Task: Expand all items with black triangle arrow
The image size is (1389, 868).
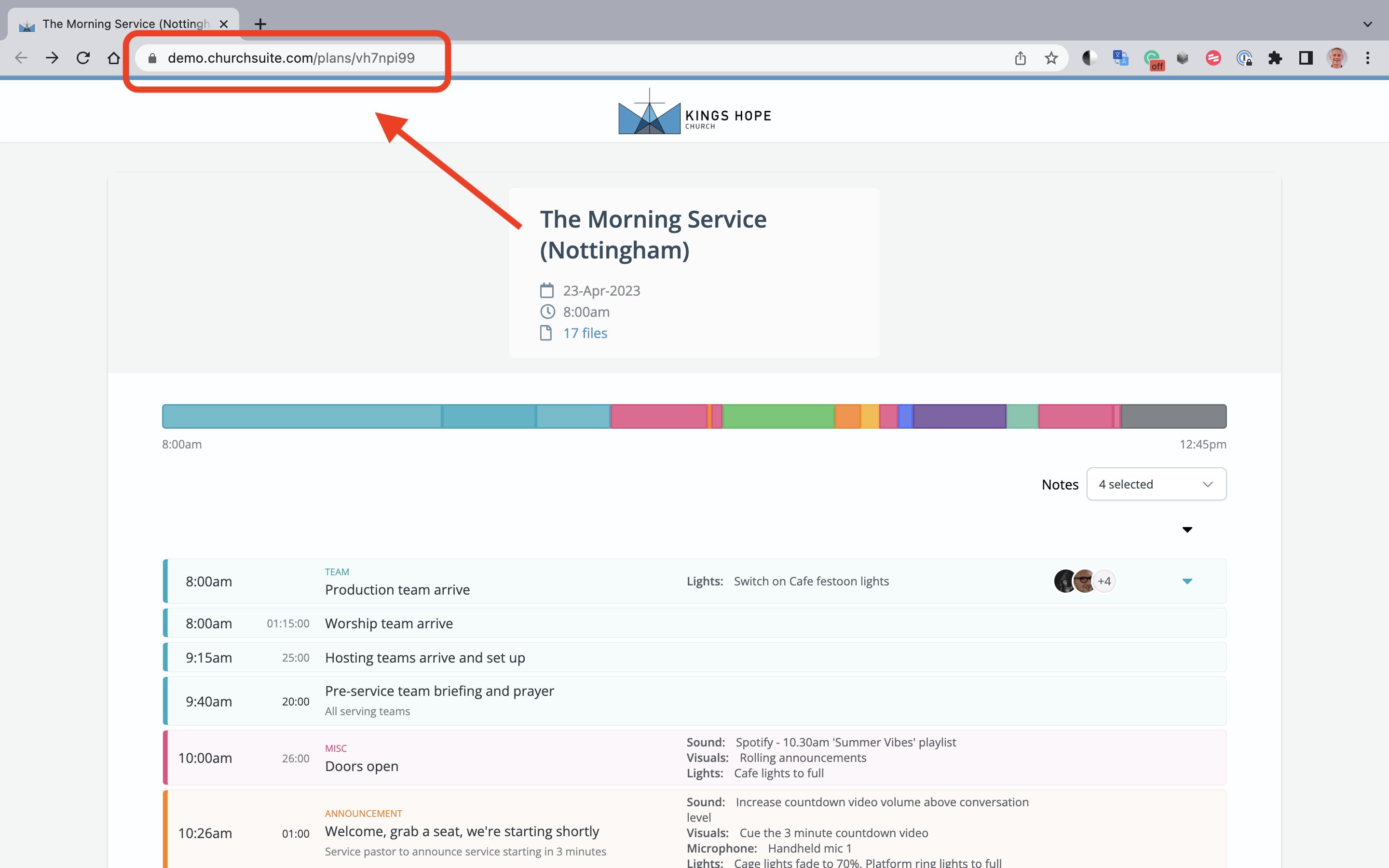Action: (1187, 529)
